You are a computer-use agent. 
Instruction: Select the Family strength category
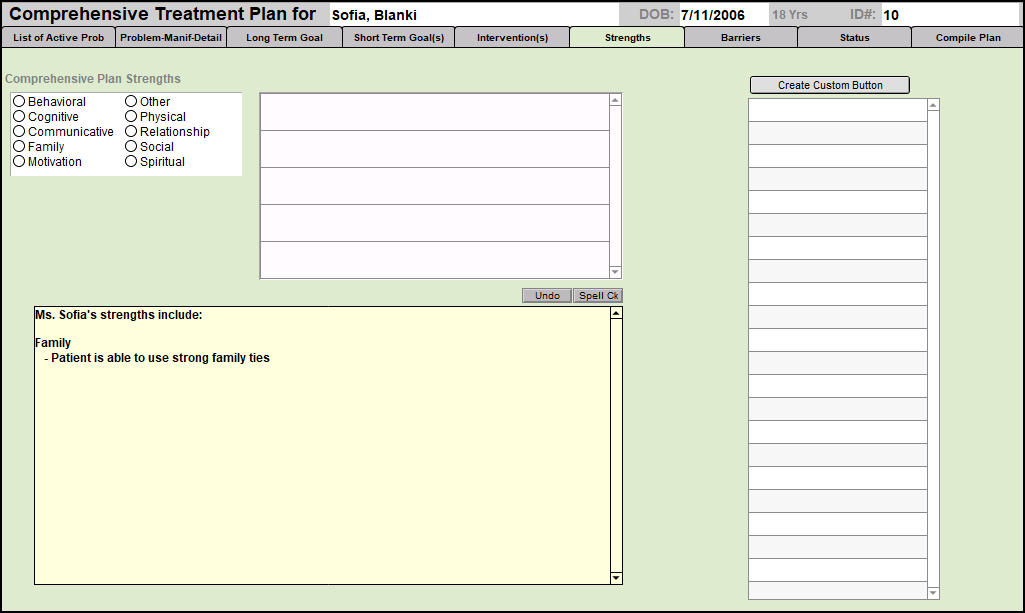pos(19,147)
